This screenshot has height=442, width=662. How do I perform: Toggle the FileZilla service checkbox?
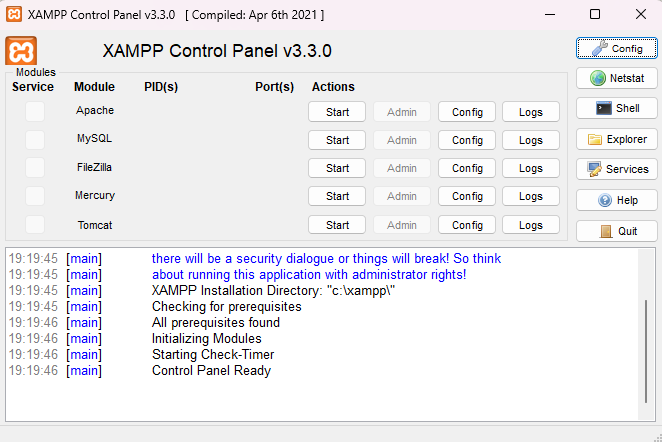[x=35, y=168]
